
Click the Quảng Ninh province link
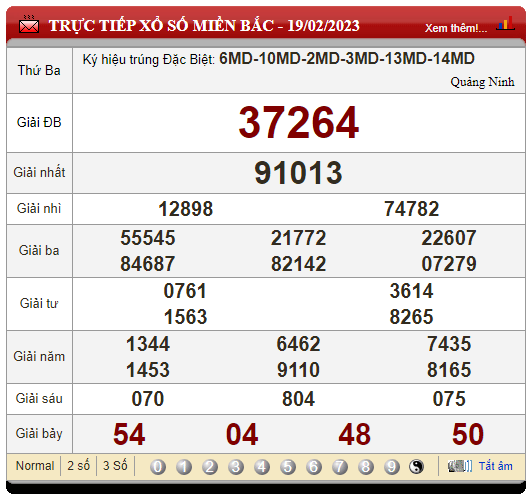coord(482,82)
